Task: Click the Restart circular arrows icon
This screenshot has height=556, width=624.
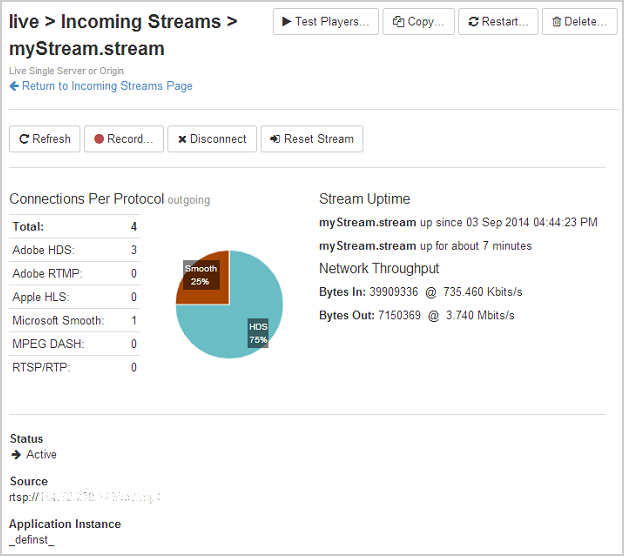Action: [473, 22]
